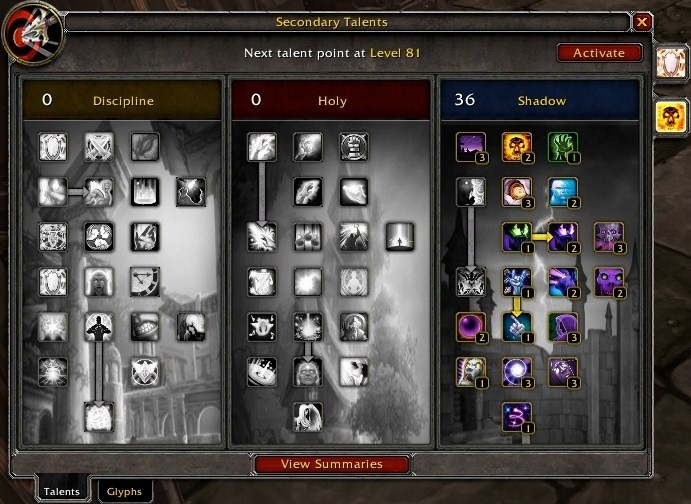Click the Shadow tree header bar
The height and width of the screenshot is (504, 691).
(x=540, y=100)
